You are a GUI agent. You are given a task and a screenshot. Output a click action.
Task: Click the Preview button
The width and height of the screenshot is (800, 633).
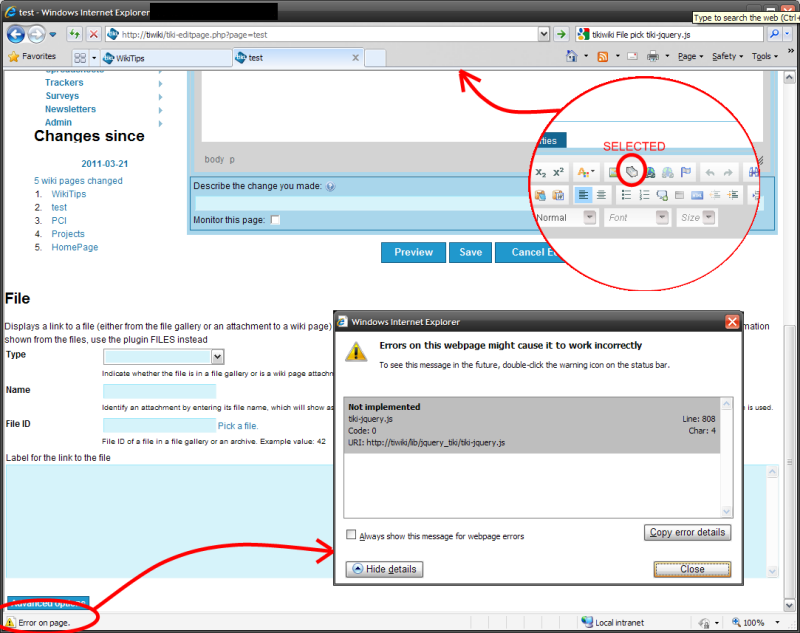coord(413,252)
